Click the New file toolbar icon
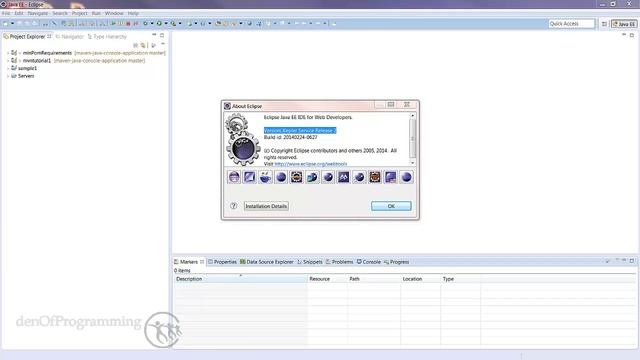640x360 pixels. click(x=6, y=24)
